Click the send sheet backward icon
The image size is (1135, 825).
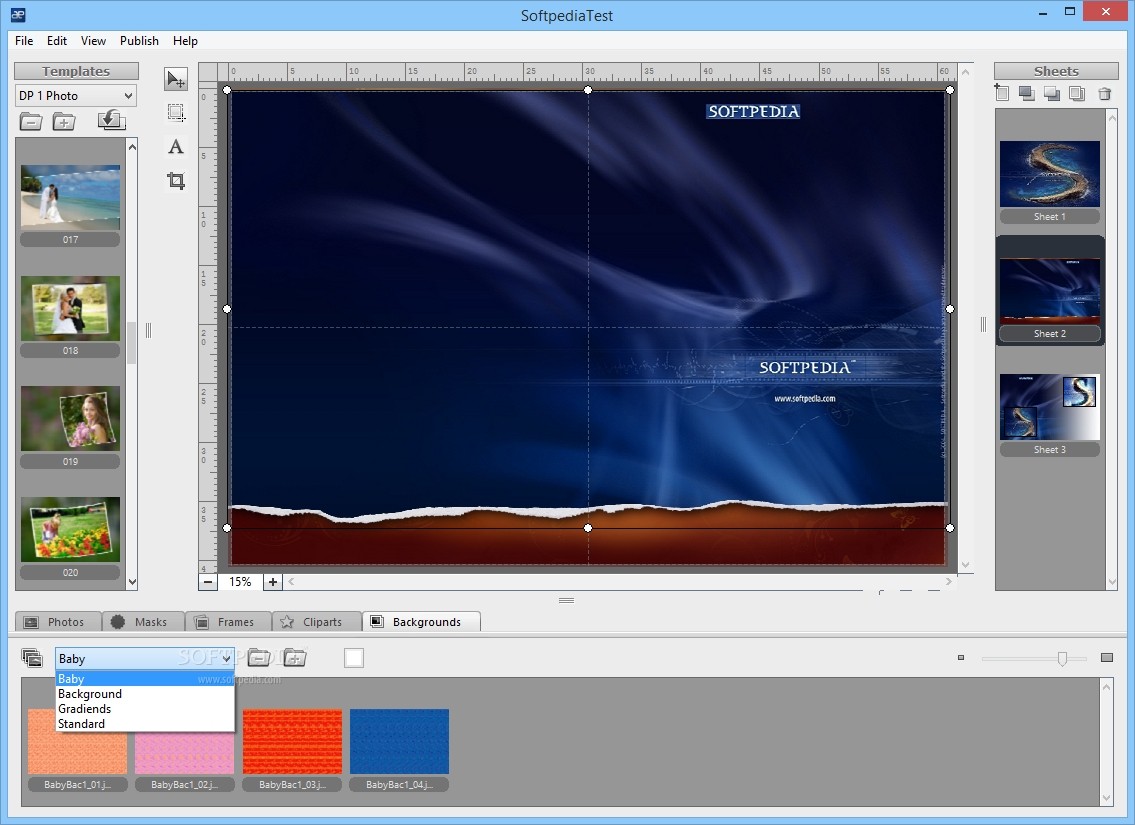click(x=1052, y=93)
